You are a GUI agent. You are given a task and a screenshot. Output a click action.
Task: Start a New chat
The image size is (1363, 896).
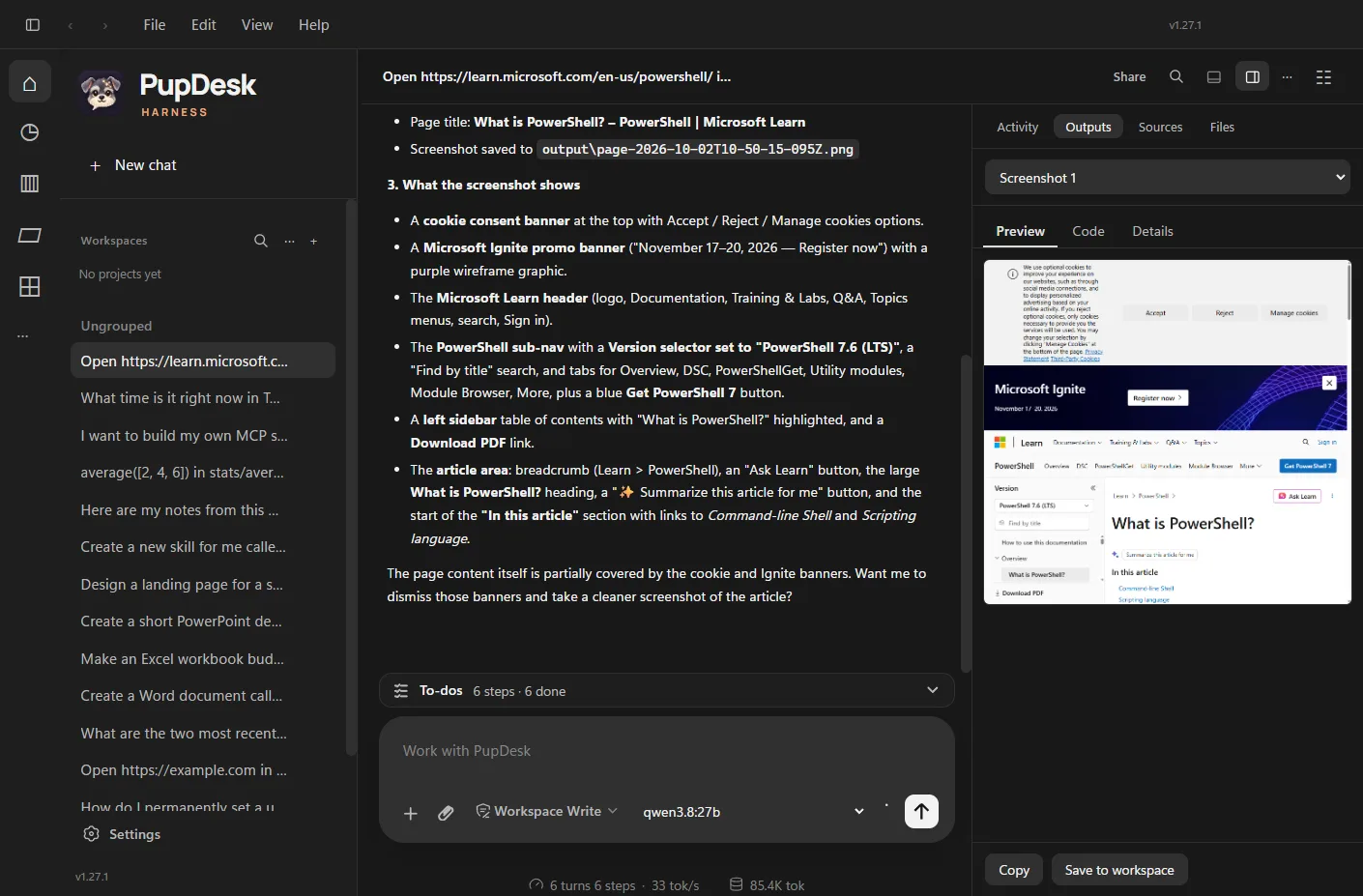[x=132, y=165]
